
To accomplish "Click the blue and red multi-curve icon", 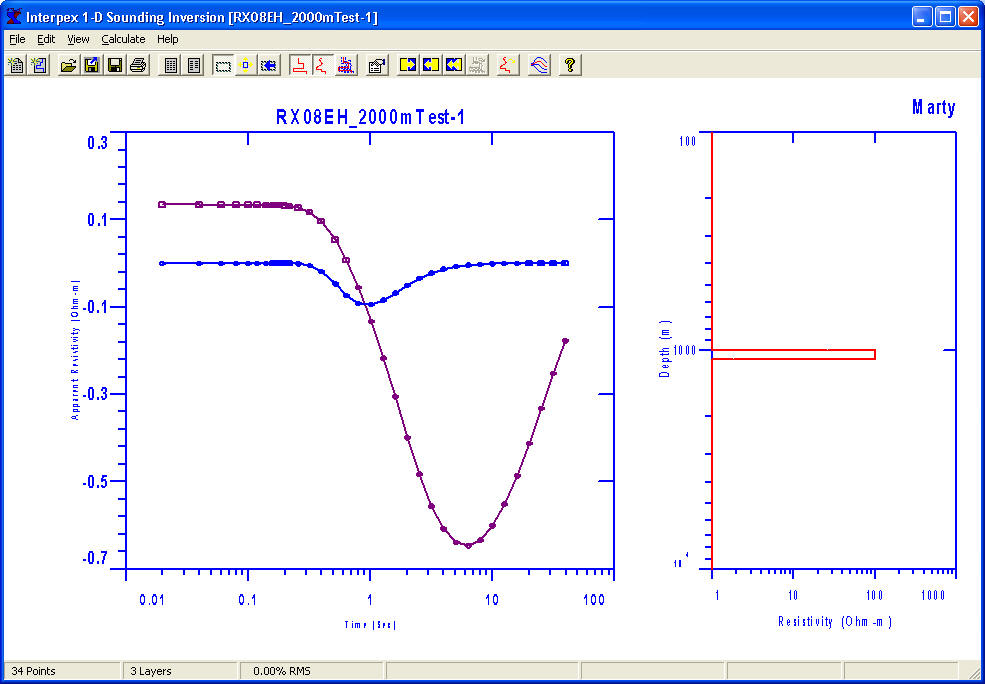I will point(539,65).
